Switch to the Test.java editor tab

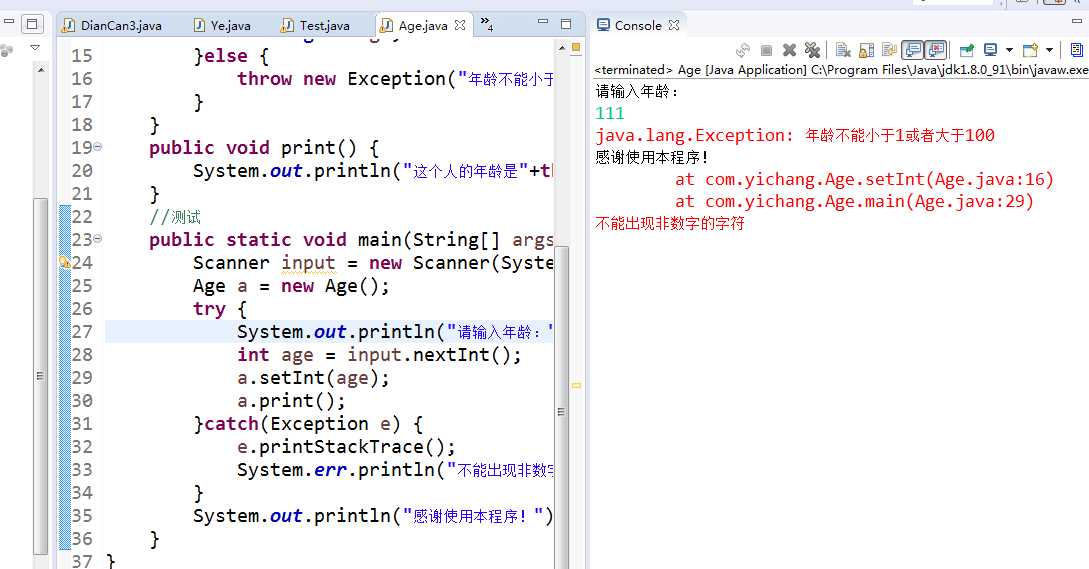316,26
